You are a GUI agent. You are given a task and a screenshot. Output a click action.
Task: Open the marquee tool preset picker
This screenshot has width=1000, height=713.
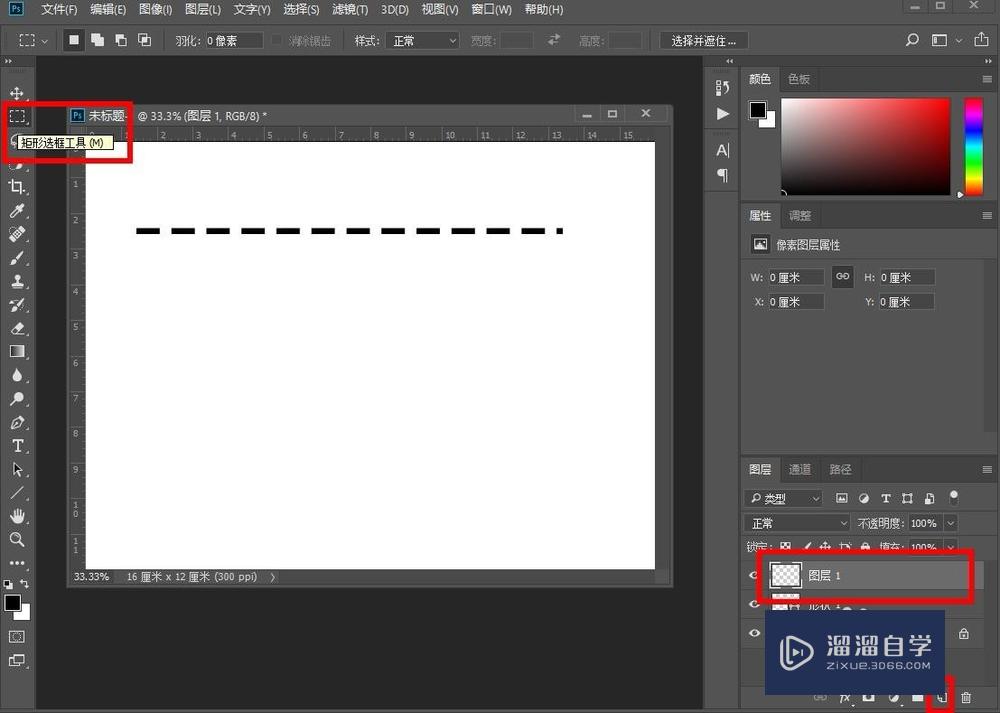pyautogui.click(x=33, y=40)
